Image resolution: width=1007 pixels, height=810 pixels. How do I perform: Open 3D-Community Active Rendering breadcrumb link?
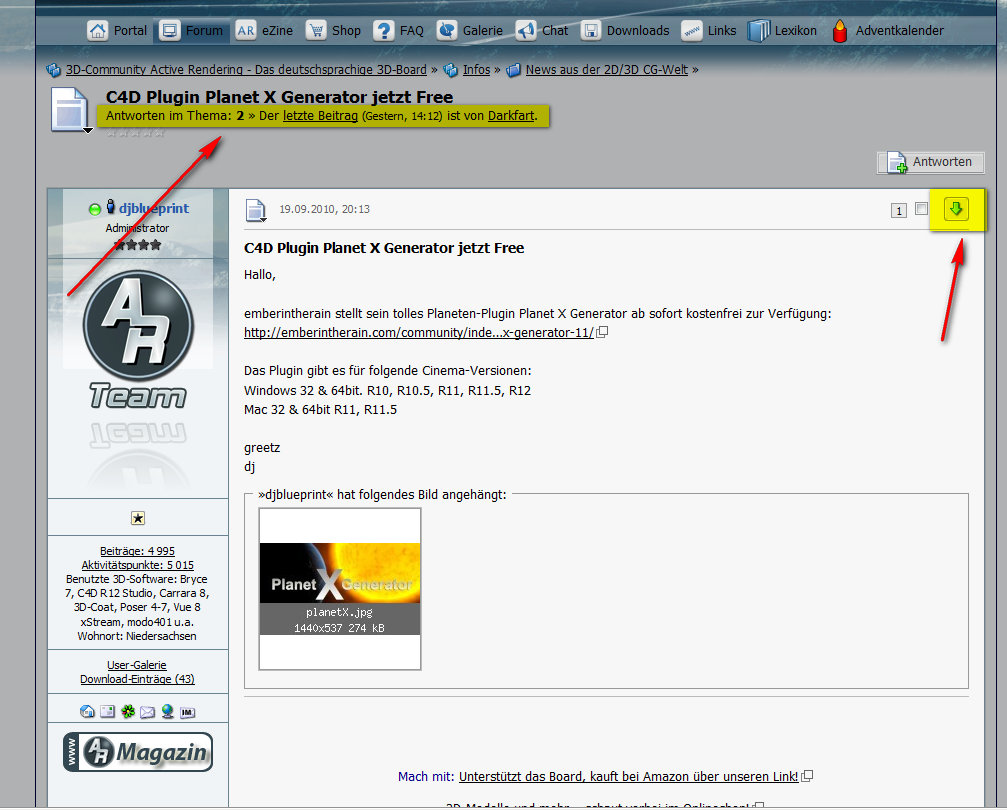246,69
